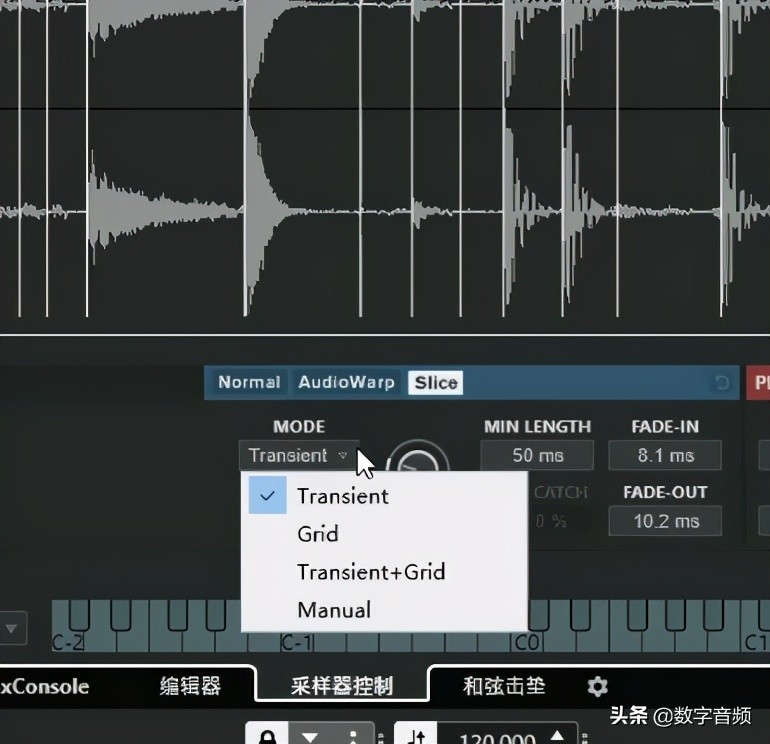Open the 采样器控制 tab
Viewport: 770px width, 744px height.
click(x=342, y=686)
